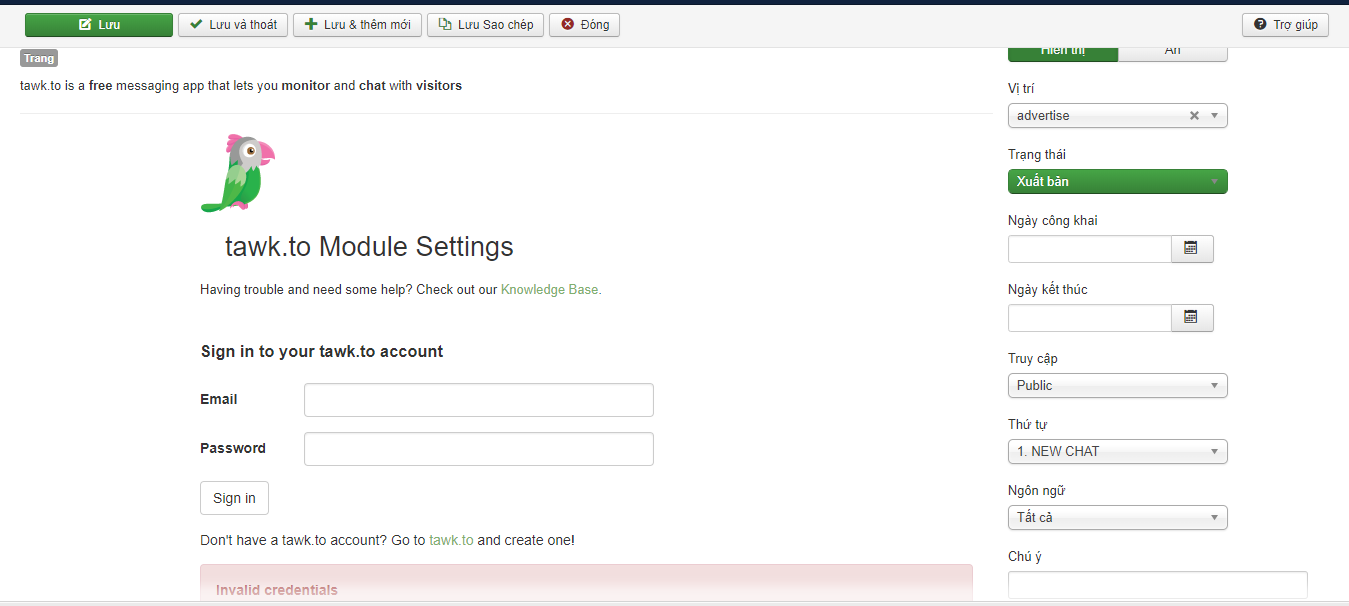Open calendar for Ngày công khai
This screenshot has height=606, width=1349.
coord(1192,249)
